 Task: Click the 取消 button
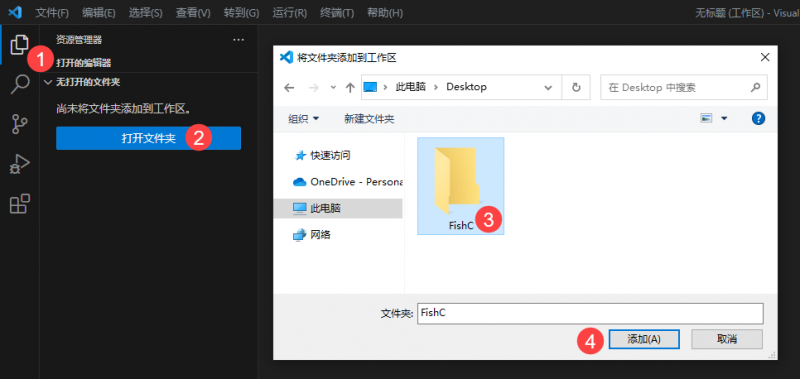[x=727, y=339]
